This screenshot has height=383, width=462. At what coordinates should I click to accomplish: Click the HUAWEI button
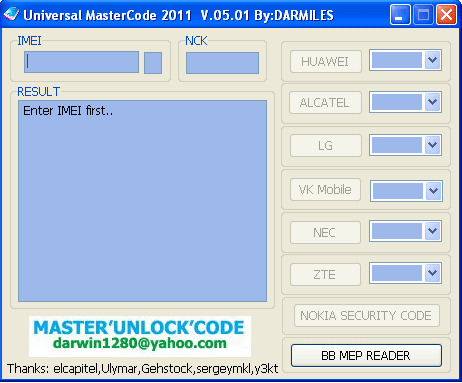pos(326,62)
